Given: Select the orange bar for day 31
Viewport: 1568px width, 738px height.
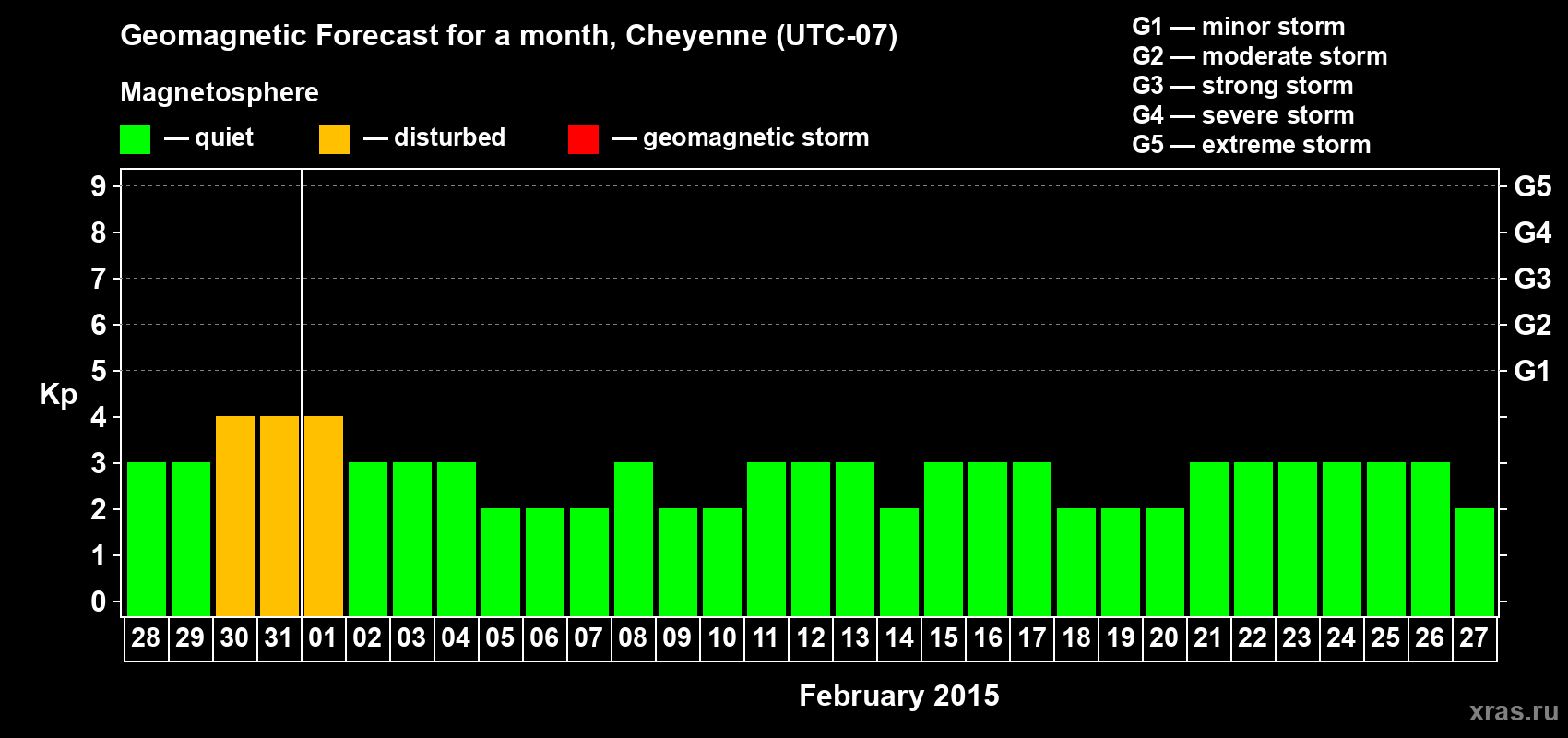Looking at the screenshot, I should click(x=279, y=516).
